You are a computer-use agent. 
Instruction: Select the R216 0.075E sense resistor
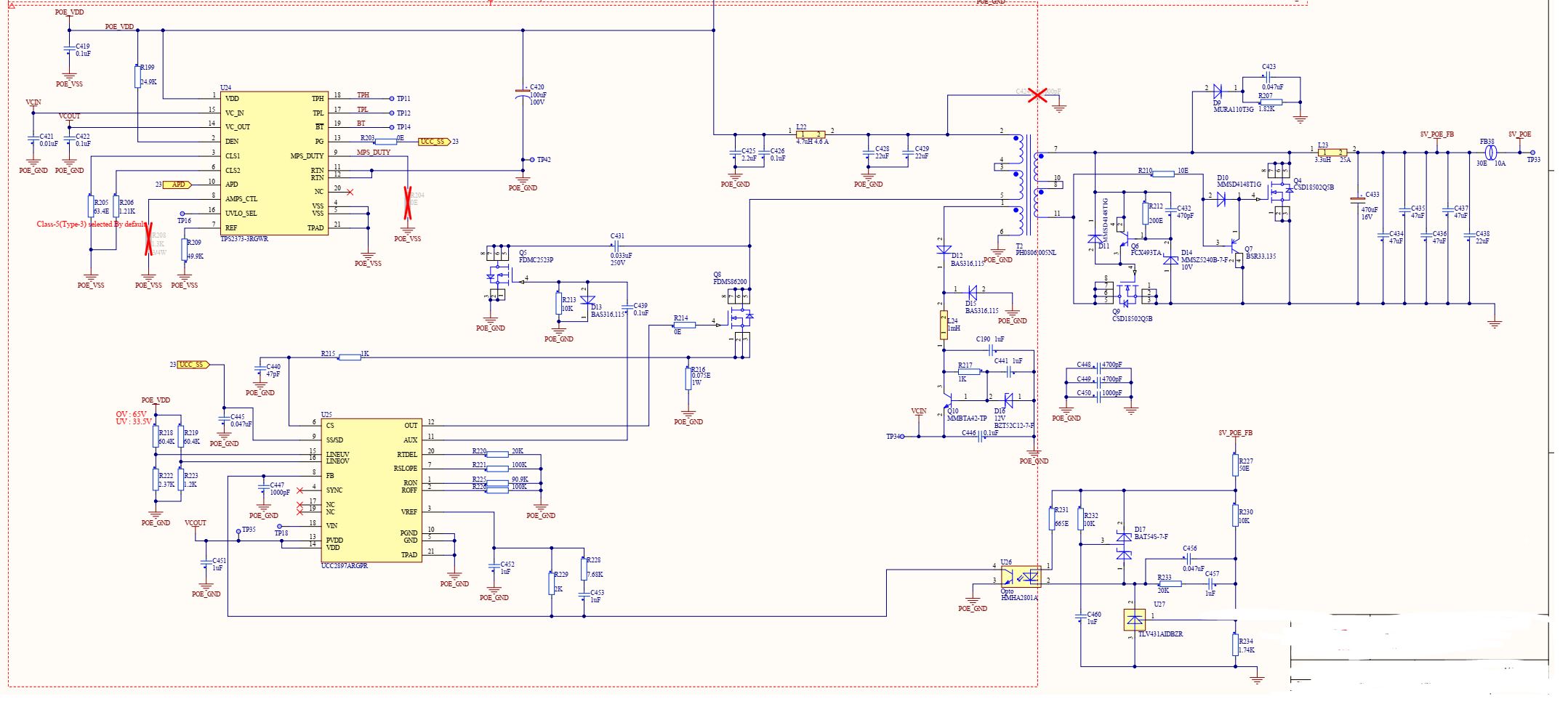click(x=688, y=379)
